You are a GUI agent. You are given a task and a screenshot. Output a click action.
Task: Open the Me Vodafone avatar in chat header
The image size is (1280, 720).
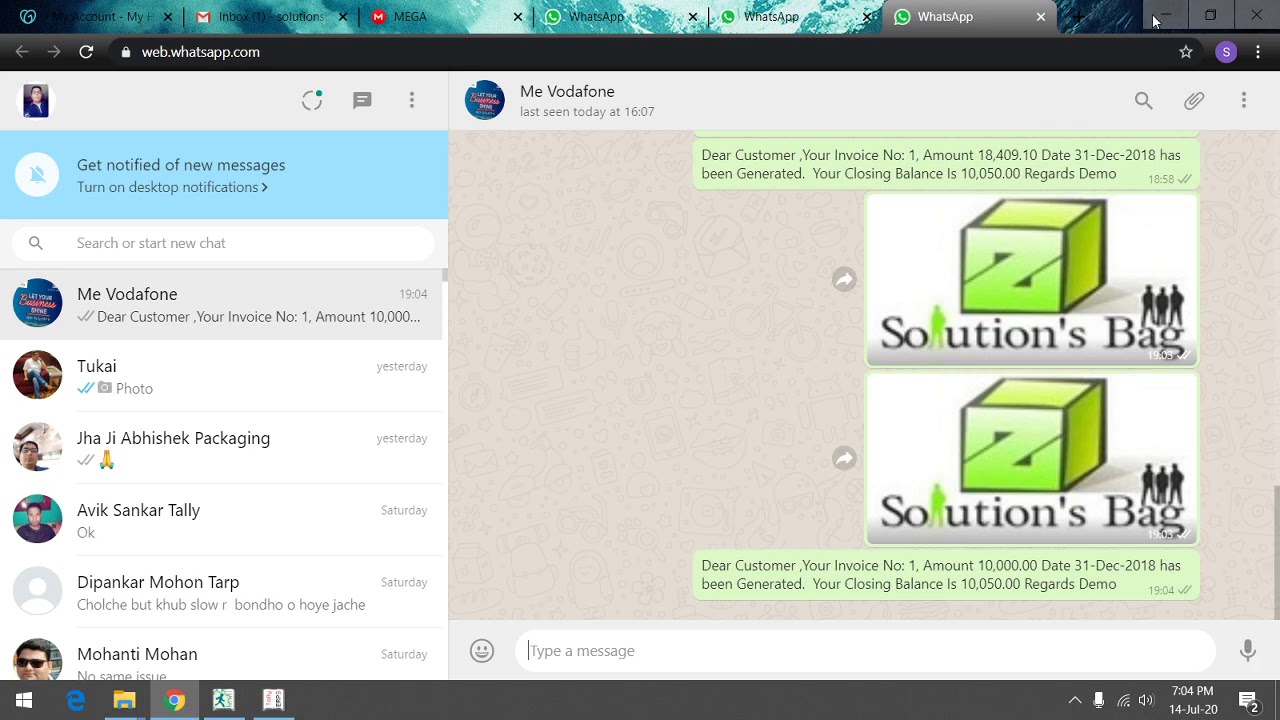click(x=485, y=100)
